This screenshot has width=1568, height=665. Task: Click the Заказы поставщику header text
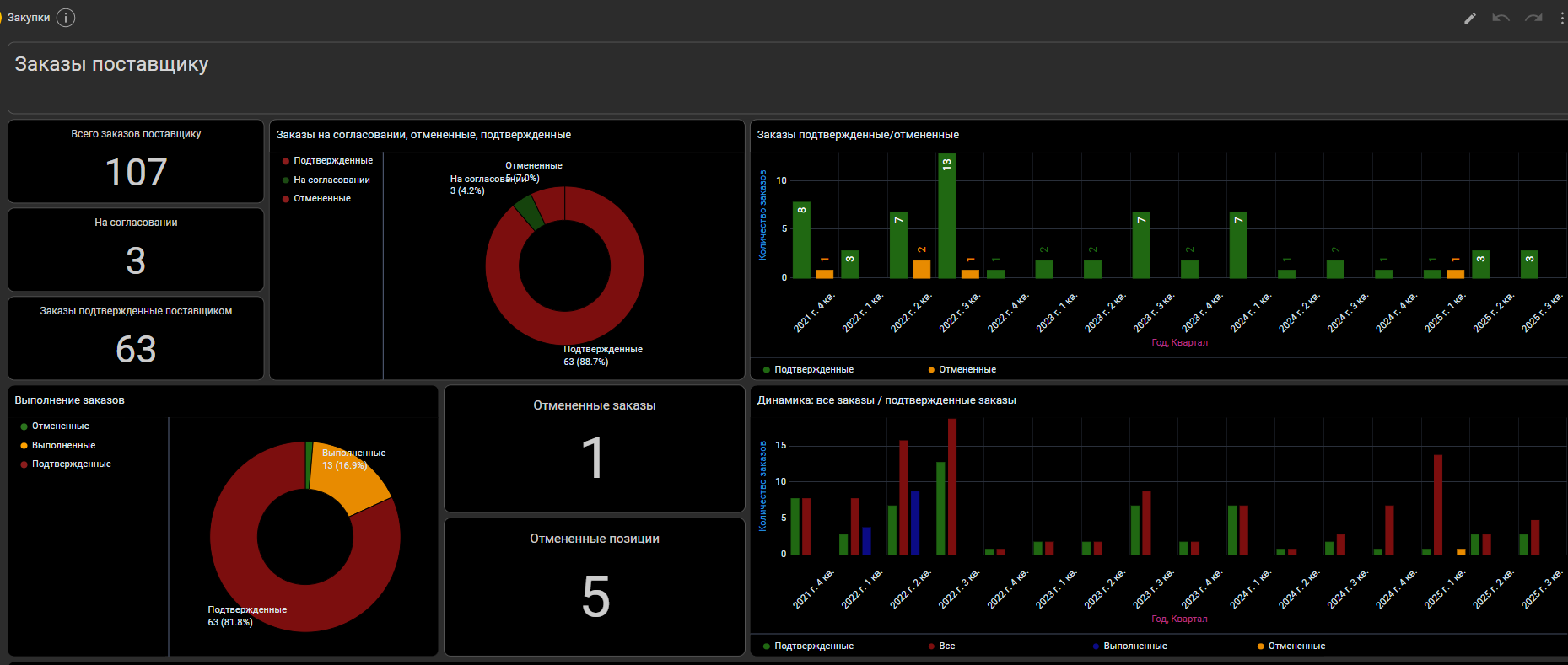pyautogui.click(x=111, y=65)
